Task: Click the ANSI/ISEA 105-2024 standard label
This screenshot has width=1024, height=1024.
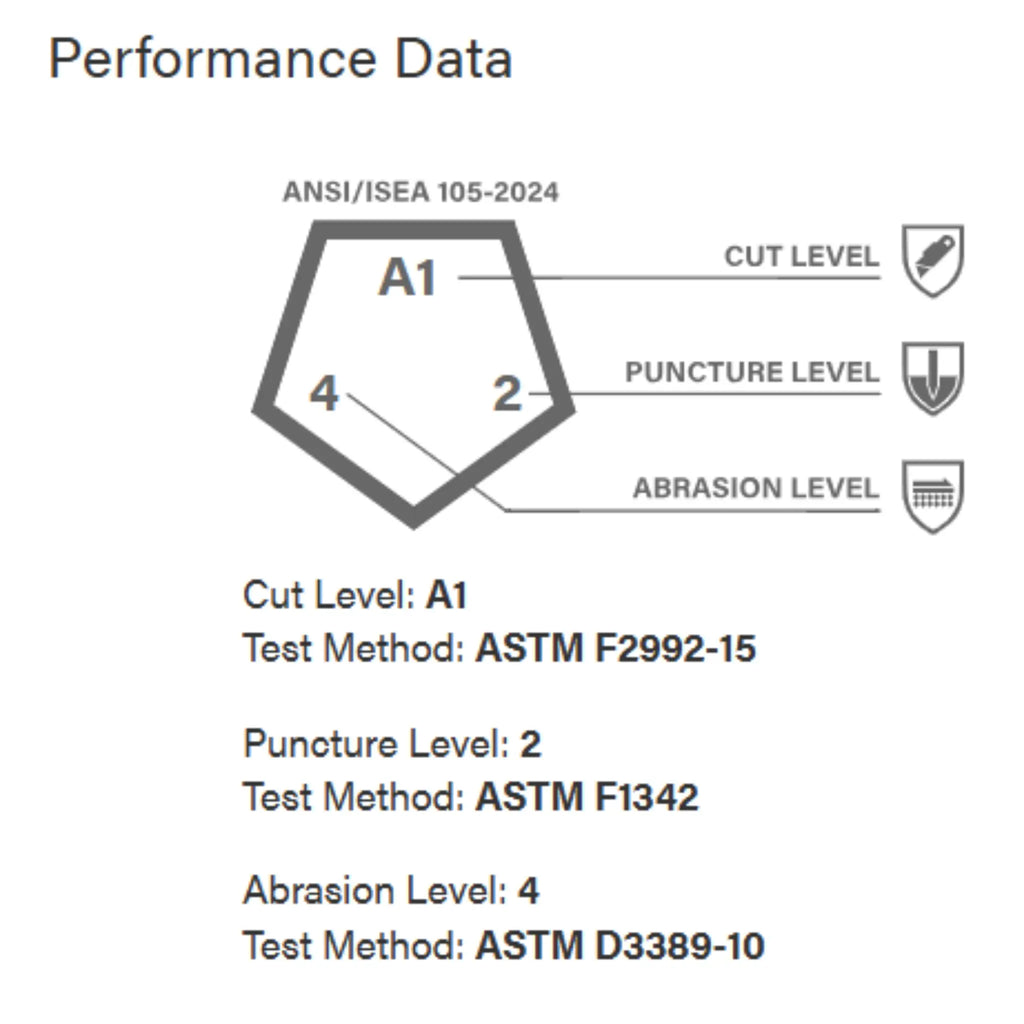Action: point(421,193)
